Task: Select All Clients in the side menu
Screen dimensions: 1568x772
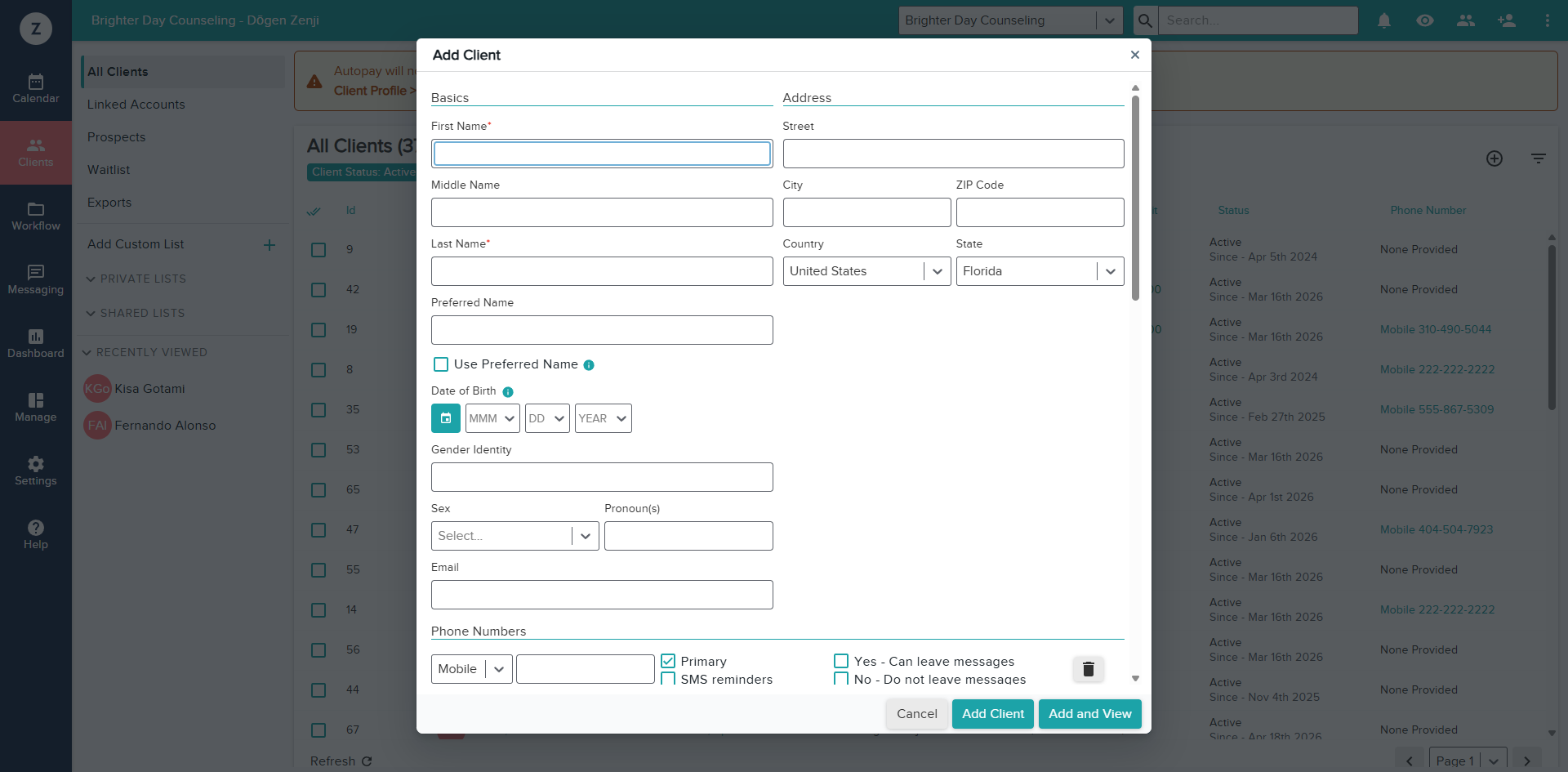Action: point(183,72)
